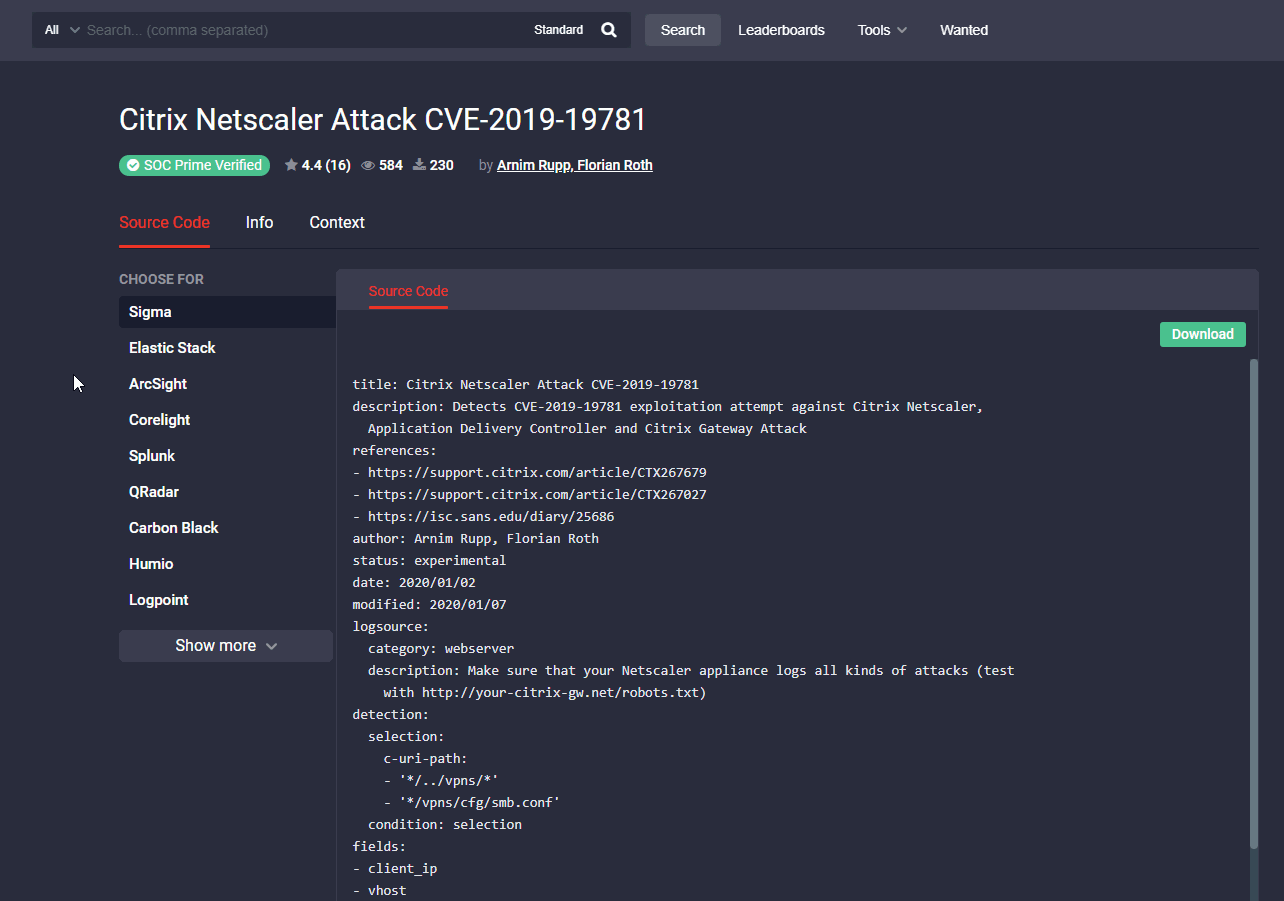Click the 'status: experimental' line
This screenshot has width=1284, height=901.
coord(429,560)
